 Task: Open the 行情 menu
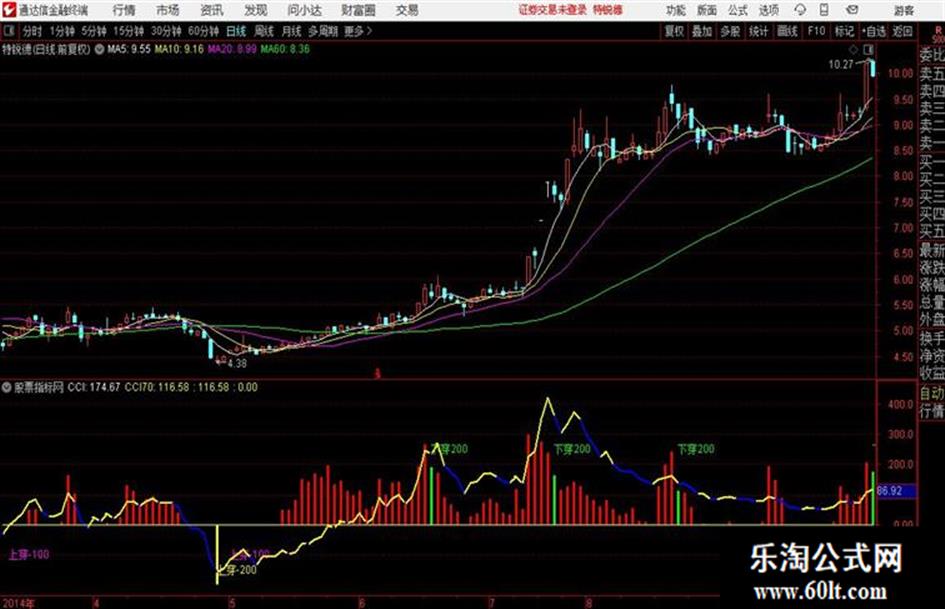click(124, 10)
